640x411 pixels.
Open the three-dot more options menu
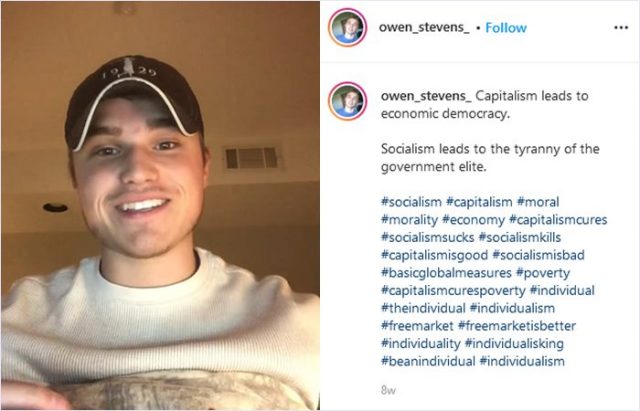(x=621, y=28)
